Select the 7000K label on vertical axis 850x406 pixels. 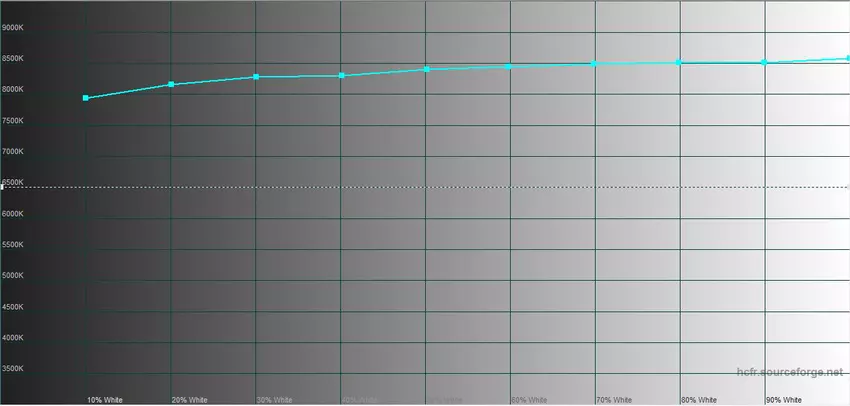point(13,152)
